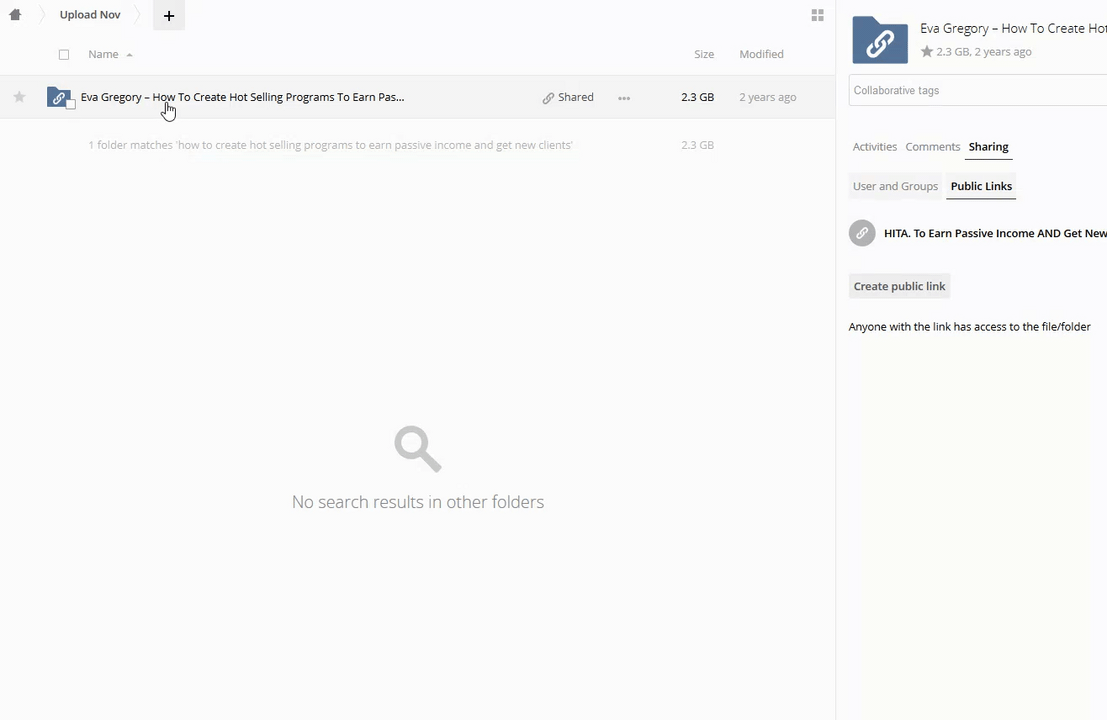This screenshot has width=1107, height=720.
Task: Click the plus icon to add new item
Action: point(169,16)
